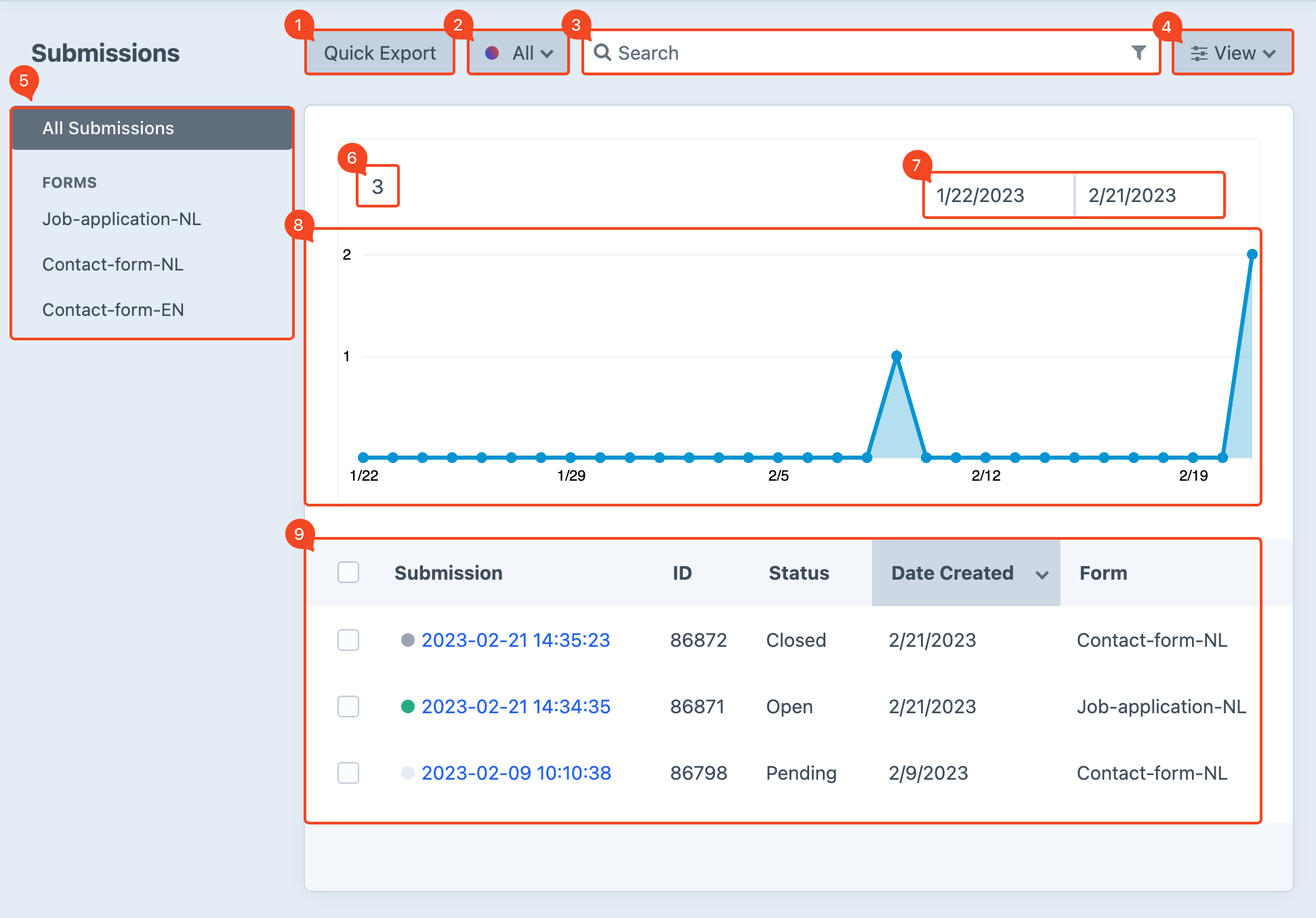Expand the View dropdown menu

[x=1269, y=54]
